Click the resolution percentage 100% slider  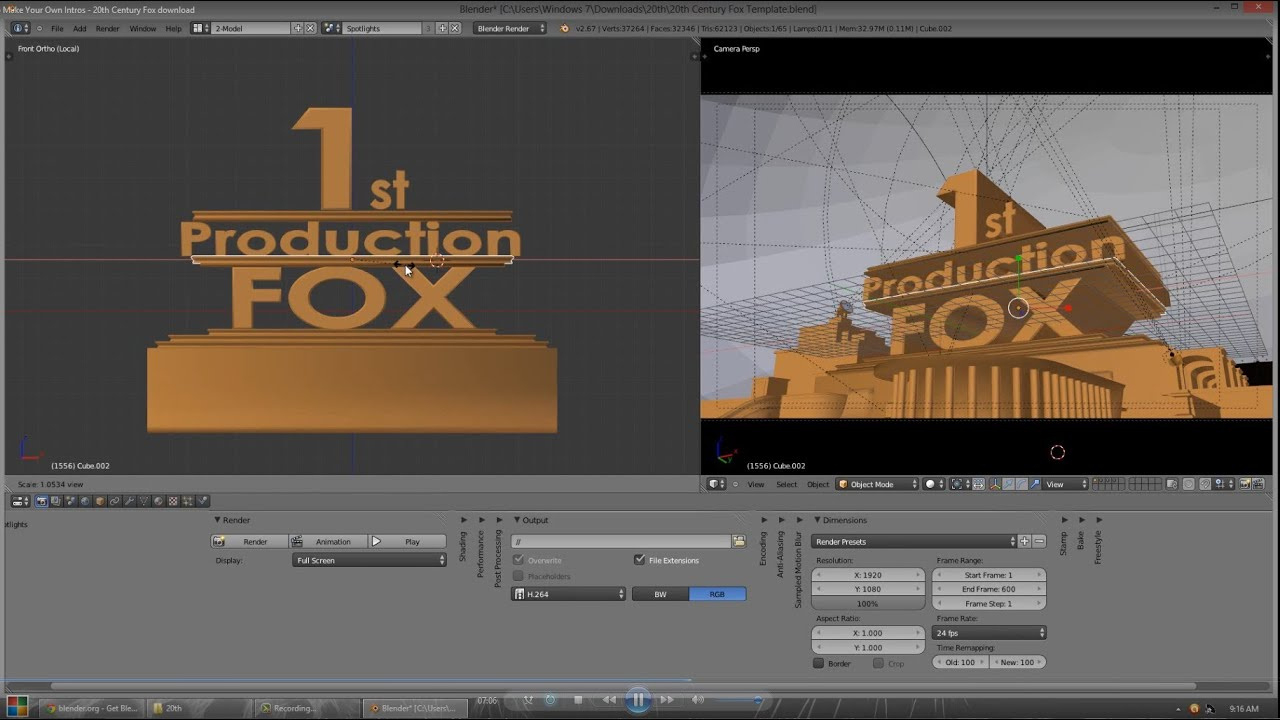(868, 604)
